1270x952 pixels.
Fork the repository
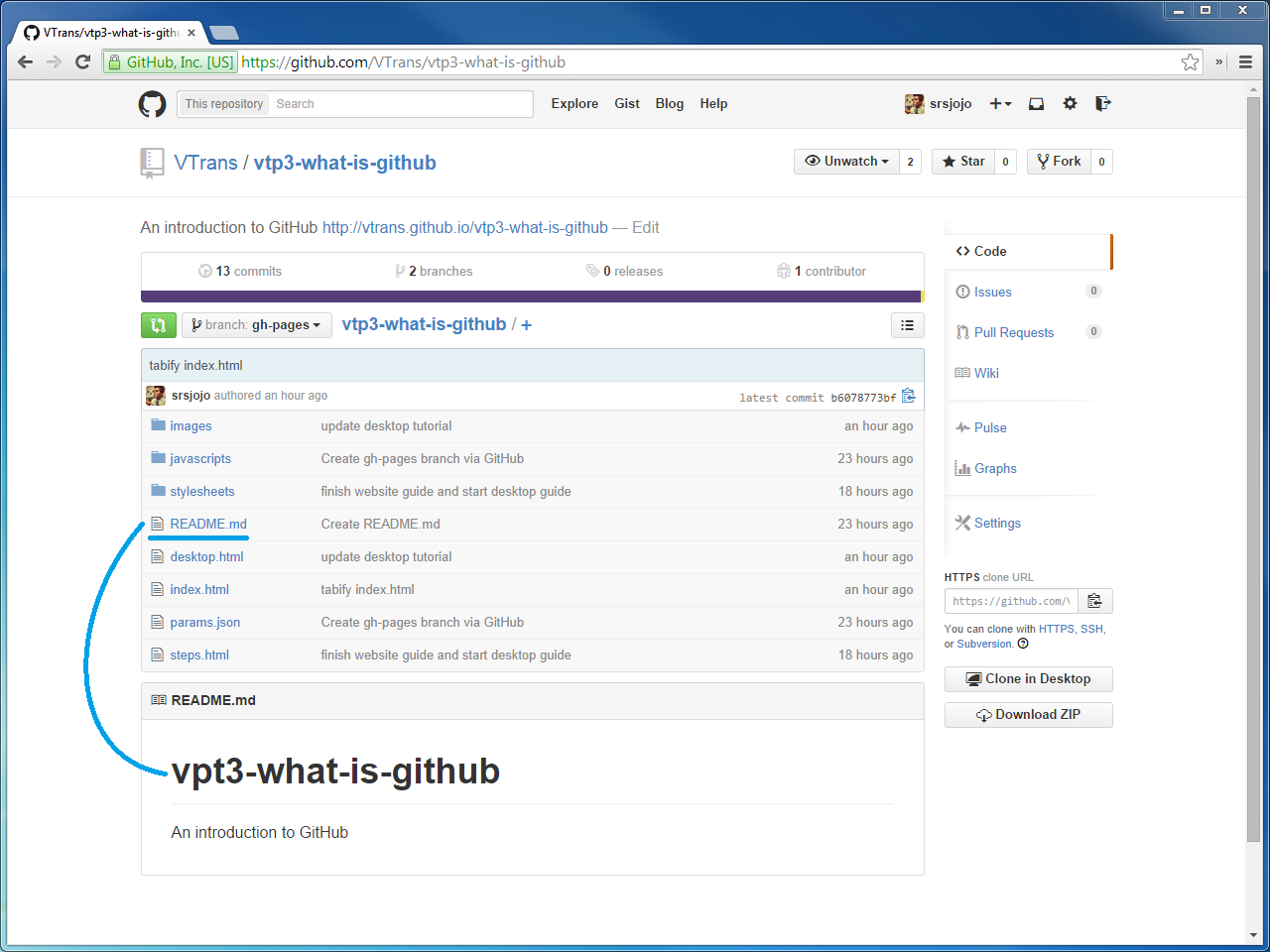pos(1059,162)
